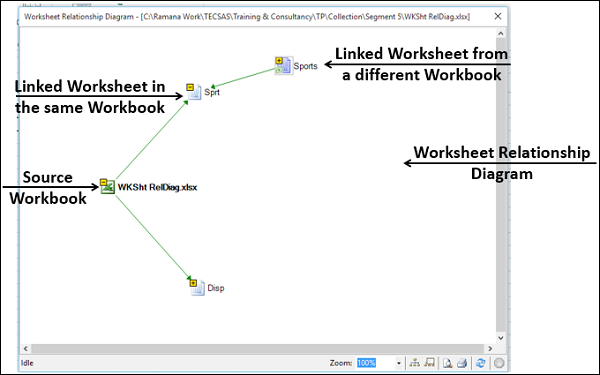Close the Worksheet Relationship Diagram window
Screen dimensions: 600x375
click(498, 16)
